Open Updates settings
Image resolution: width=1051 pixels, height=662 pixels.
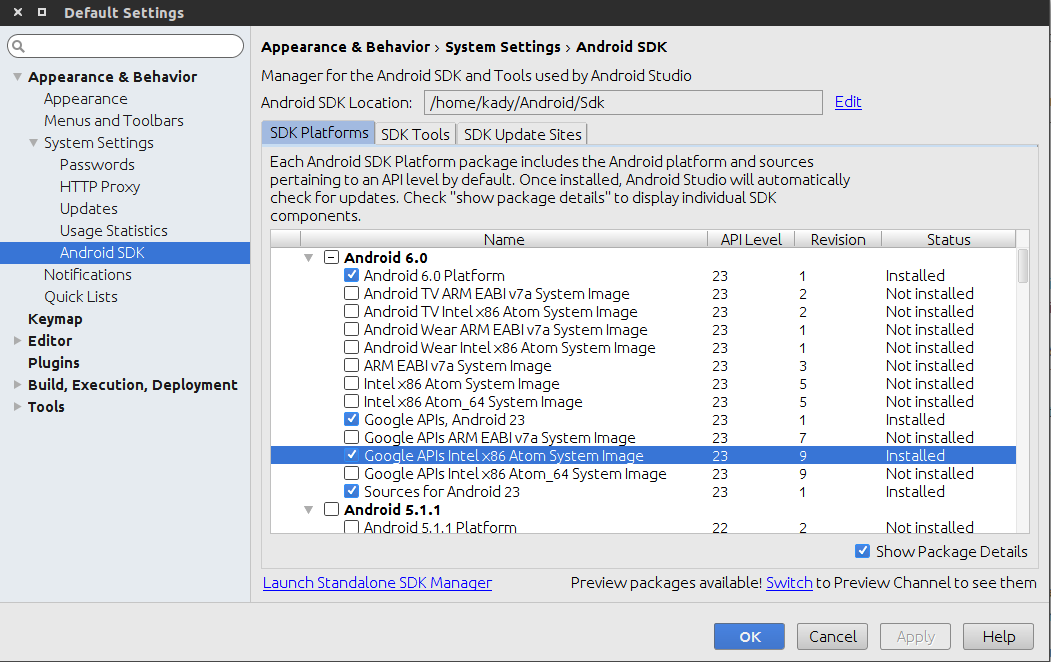coord(88,209)
